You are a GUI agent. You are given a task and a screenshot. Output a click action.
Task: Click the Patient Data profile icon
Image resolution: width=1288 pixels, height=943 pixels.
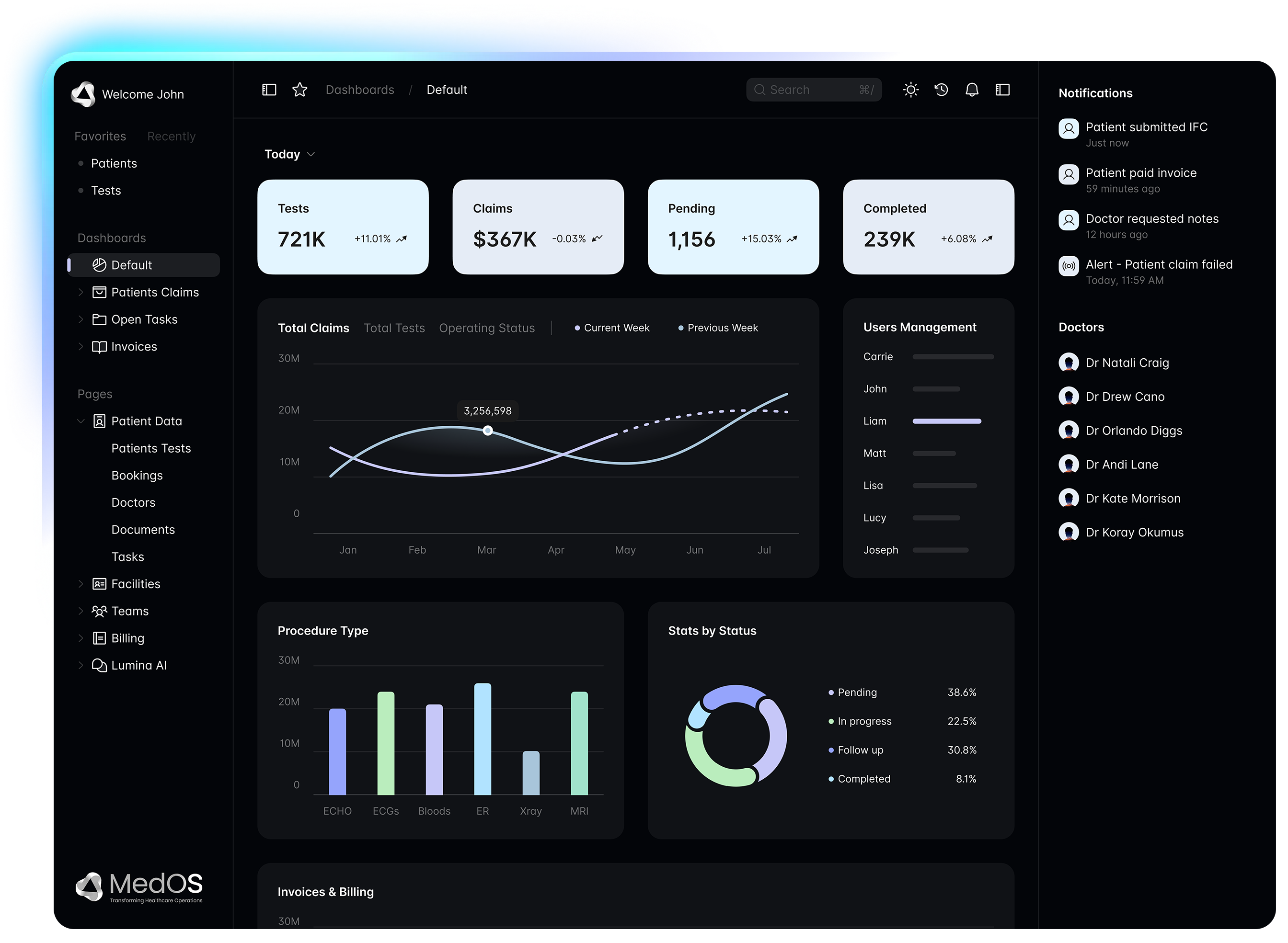click(99, 421)
